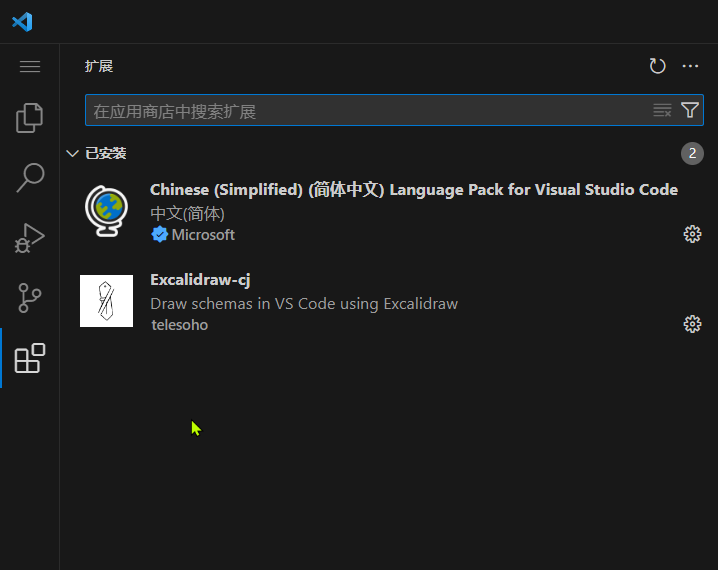Open manage gear for Excalidraw-cj

(692, 324)
